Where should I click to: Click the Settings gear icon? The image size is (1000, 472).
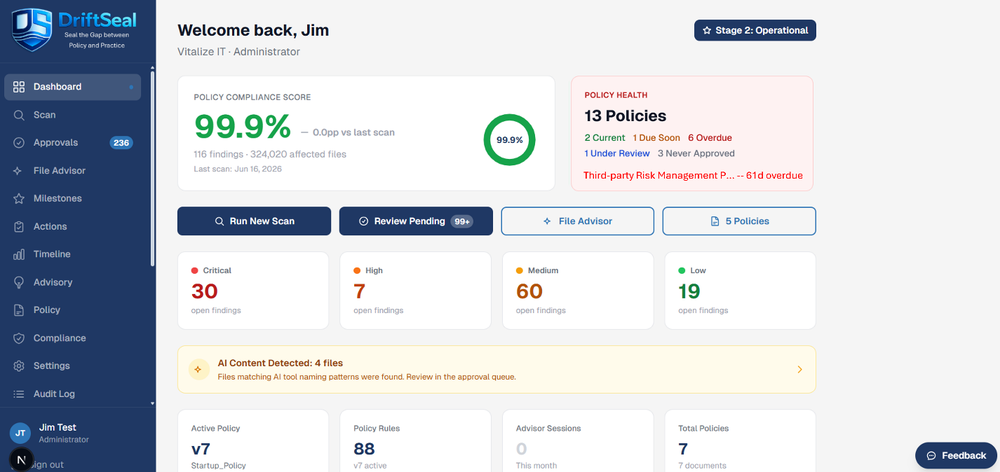(x=19, y=366)
